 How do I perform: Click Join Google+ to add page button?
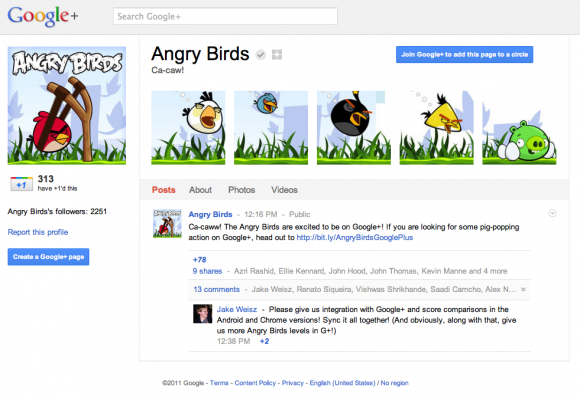coord(464,54)
